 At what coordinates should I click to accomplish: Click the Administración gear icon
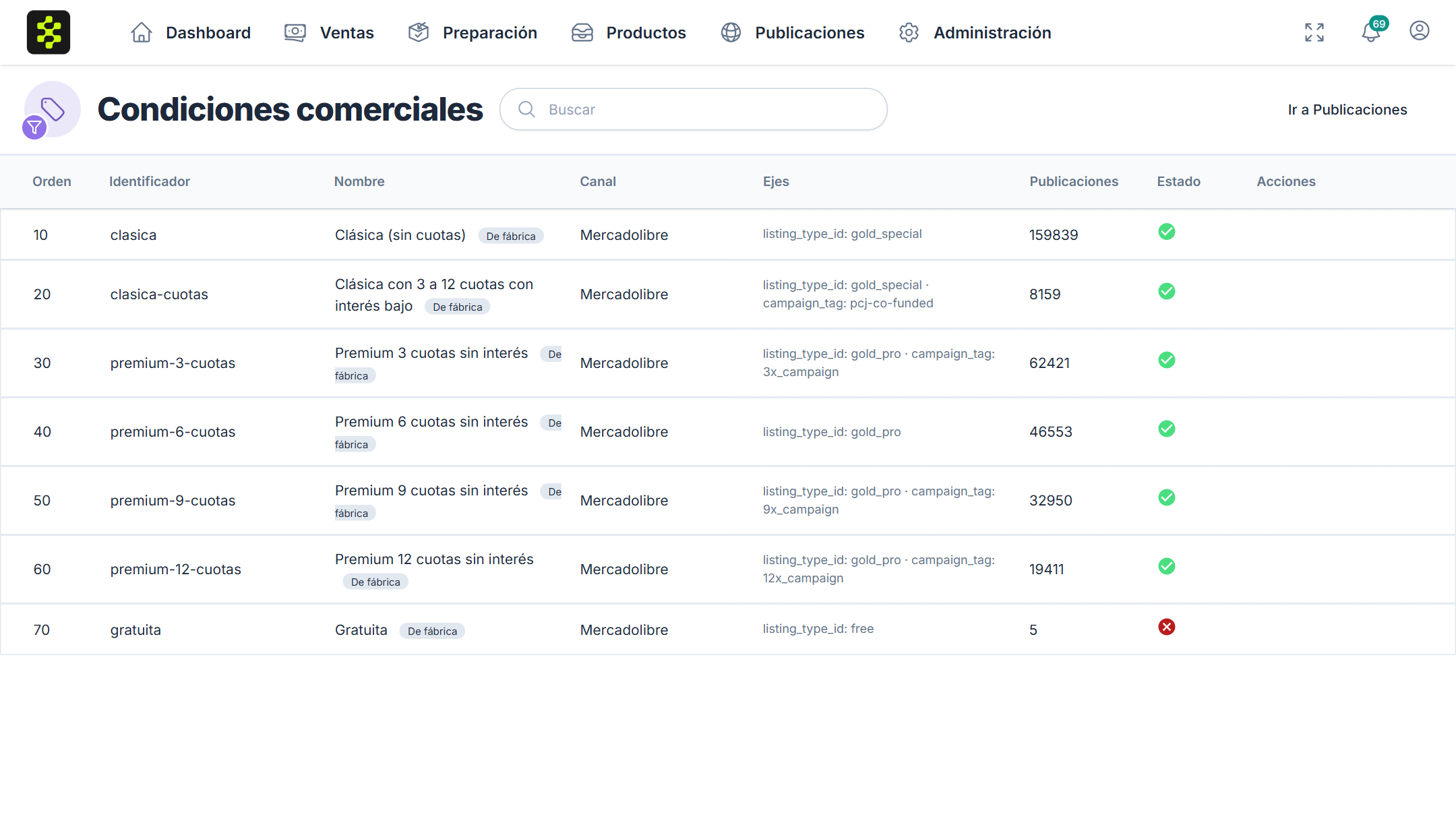(909, 32)
